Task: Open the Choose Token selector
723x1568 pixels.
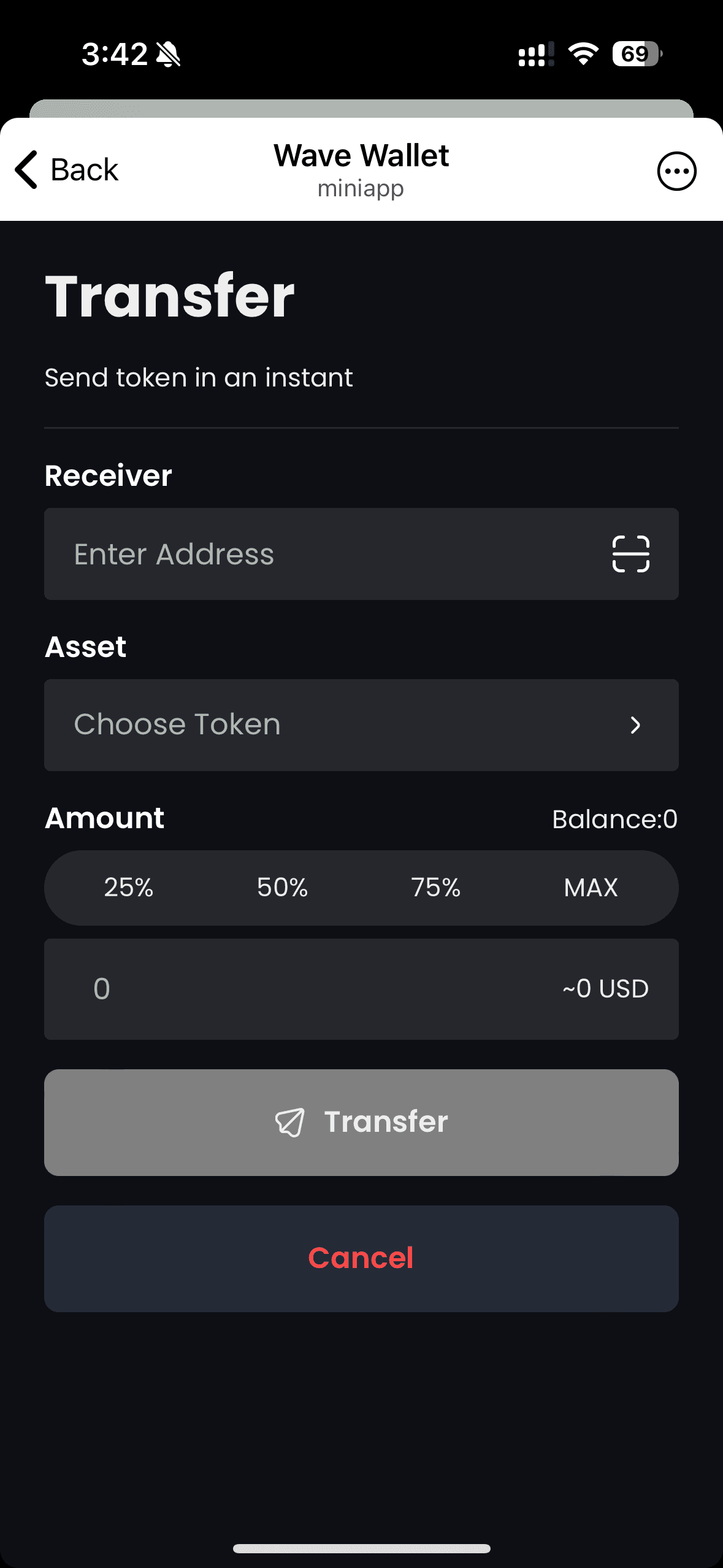Action: pos(361,725)
